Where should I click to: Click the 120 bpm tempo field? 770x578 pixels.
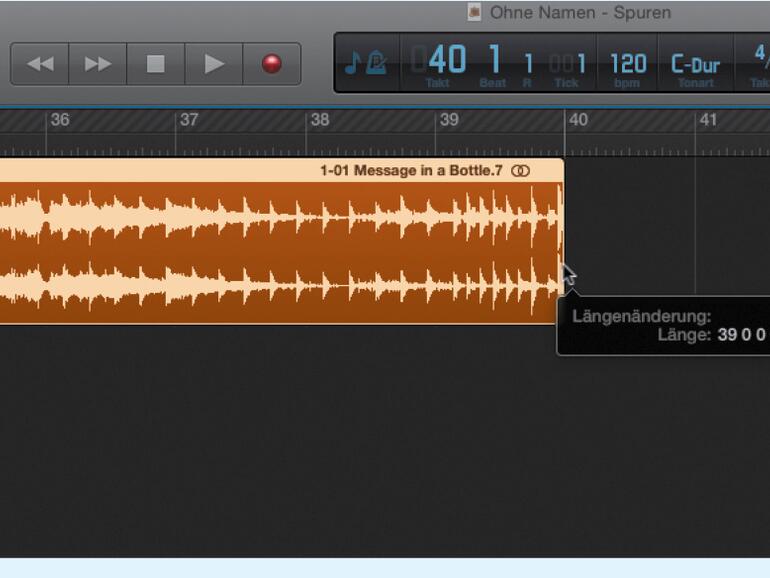(x=628, y=64)
